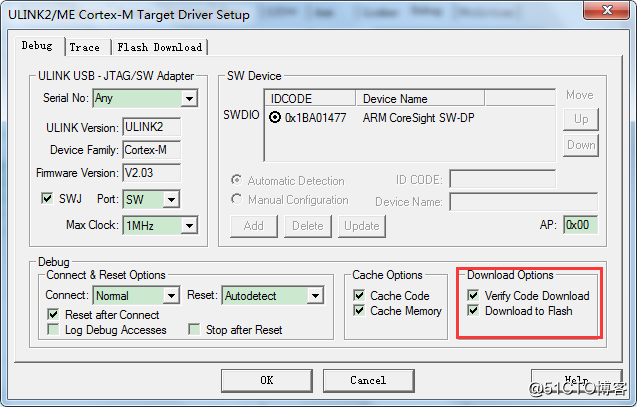Select the 0x1BA01477 device radio icon
The height and width of the screenshot is (407, 637).
[x=275, y=117]
